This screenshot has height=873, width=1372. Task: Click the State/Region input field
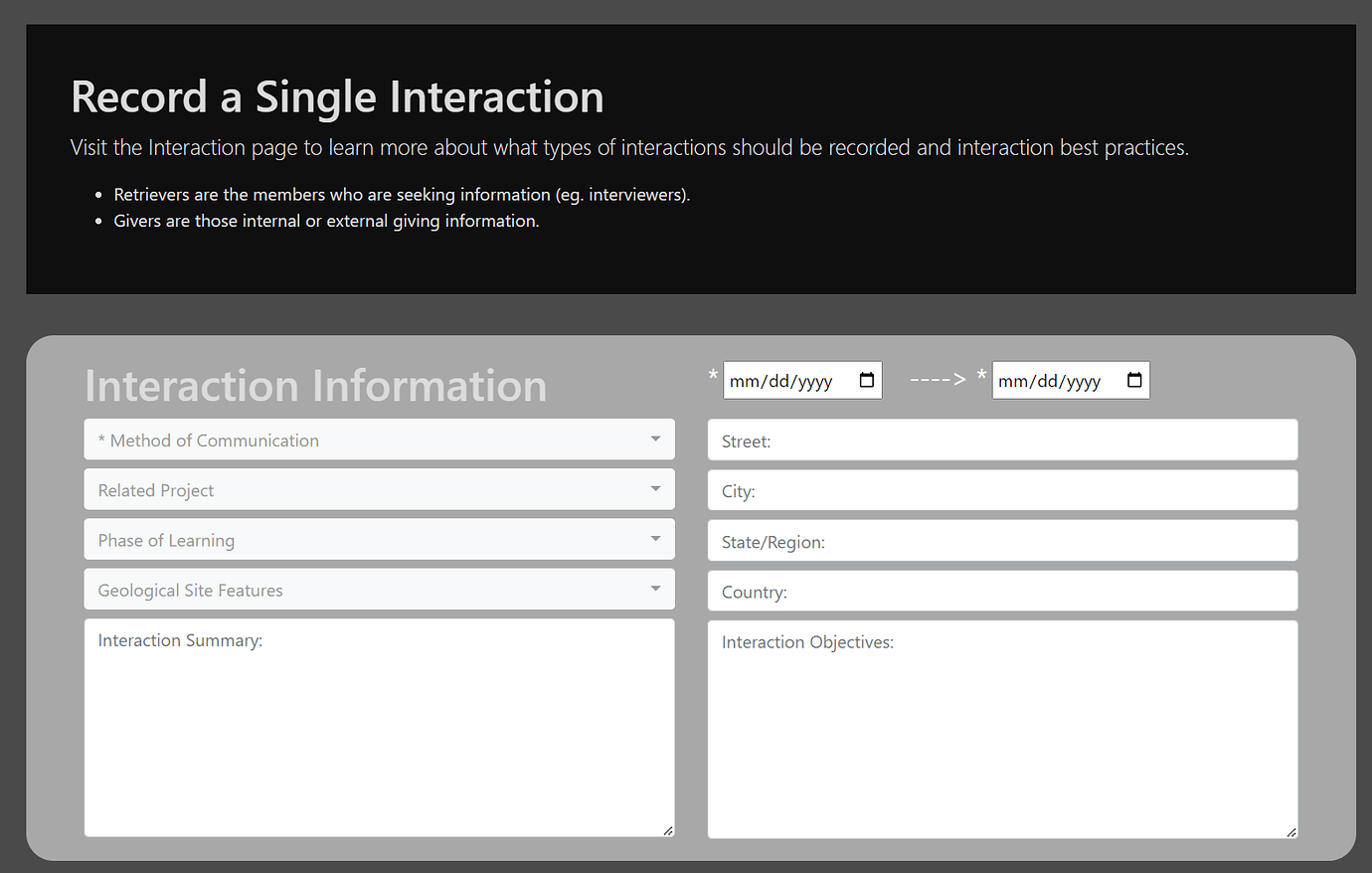pyautogui.click(x=1002, y=541)
